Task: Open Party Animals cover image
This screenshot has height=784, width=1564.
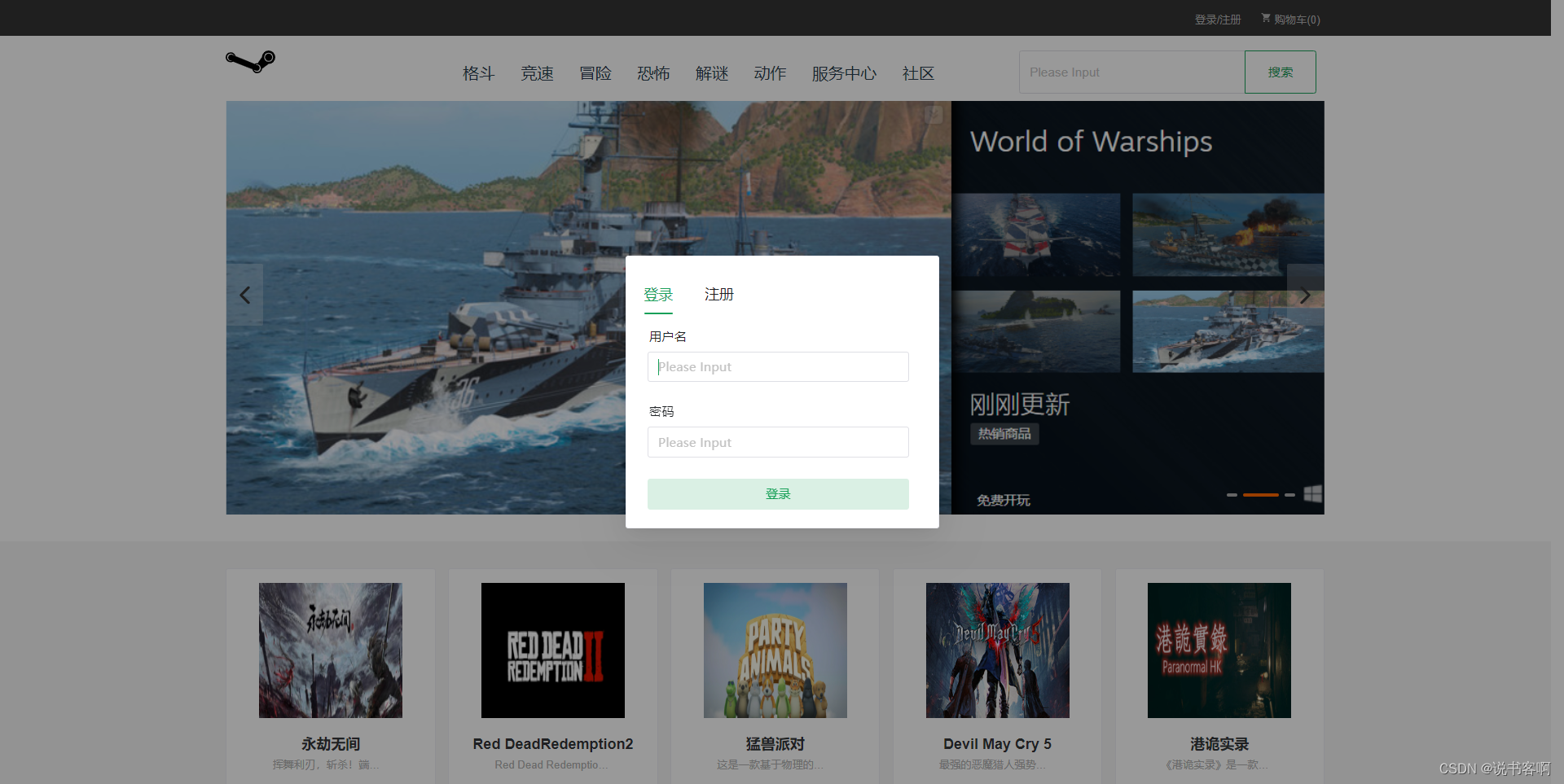Action: pos(775,650)
